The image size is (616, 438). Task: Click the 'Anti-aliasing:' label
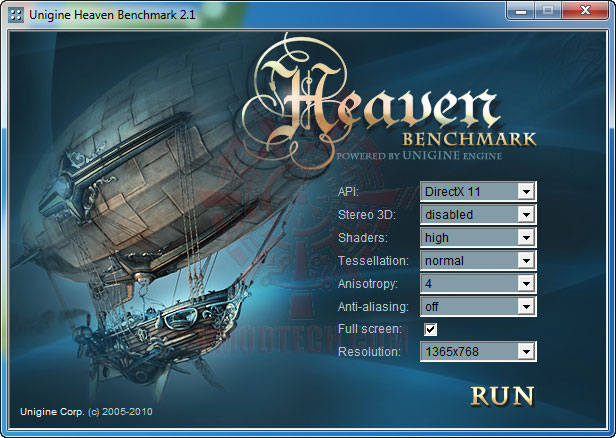[x=373, y=307]
